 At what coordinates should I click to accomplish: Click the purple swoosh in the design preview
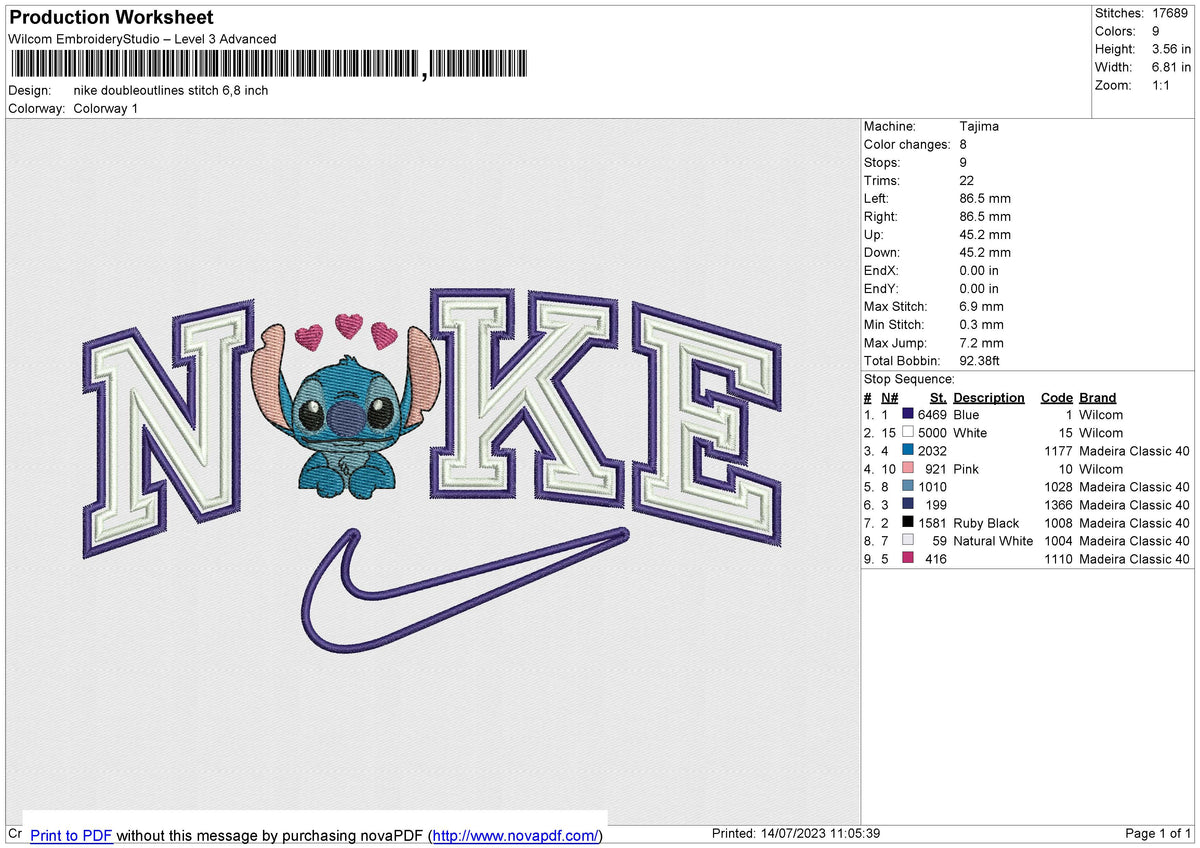465,590
